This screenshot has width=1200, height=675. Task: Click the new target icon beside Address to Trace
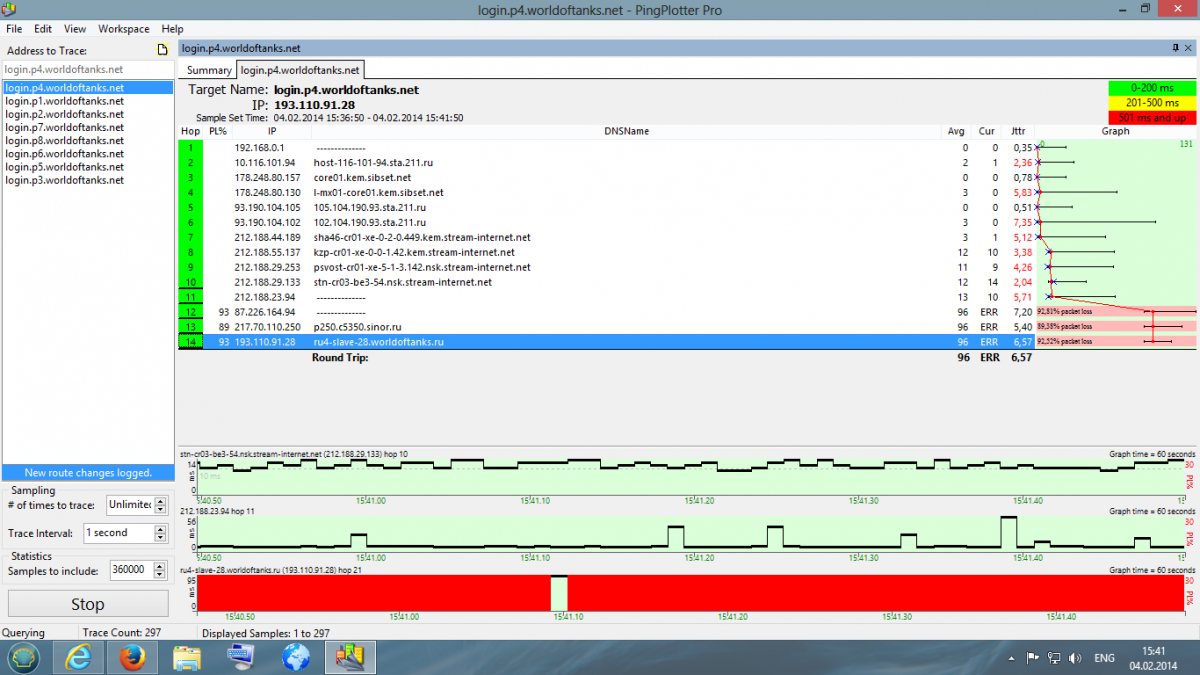coord(161,50)
